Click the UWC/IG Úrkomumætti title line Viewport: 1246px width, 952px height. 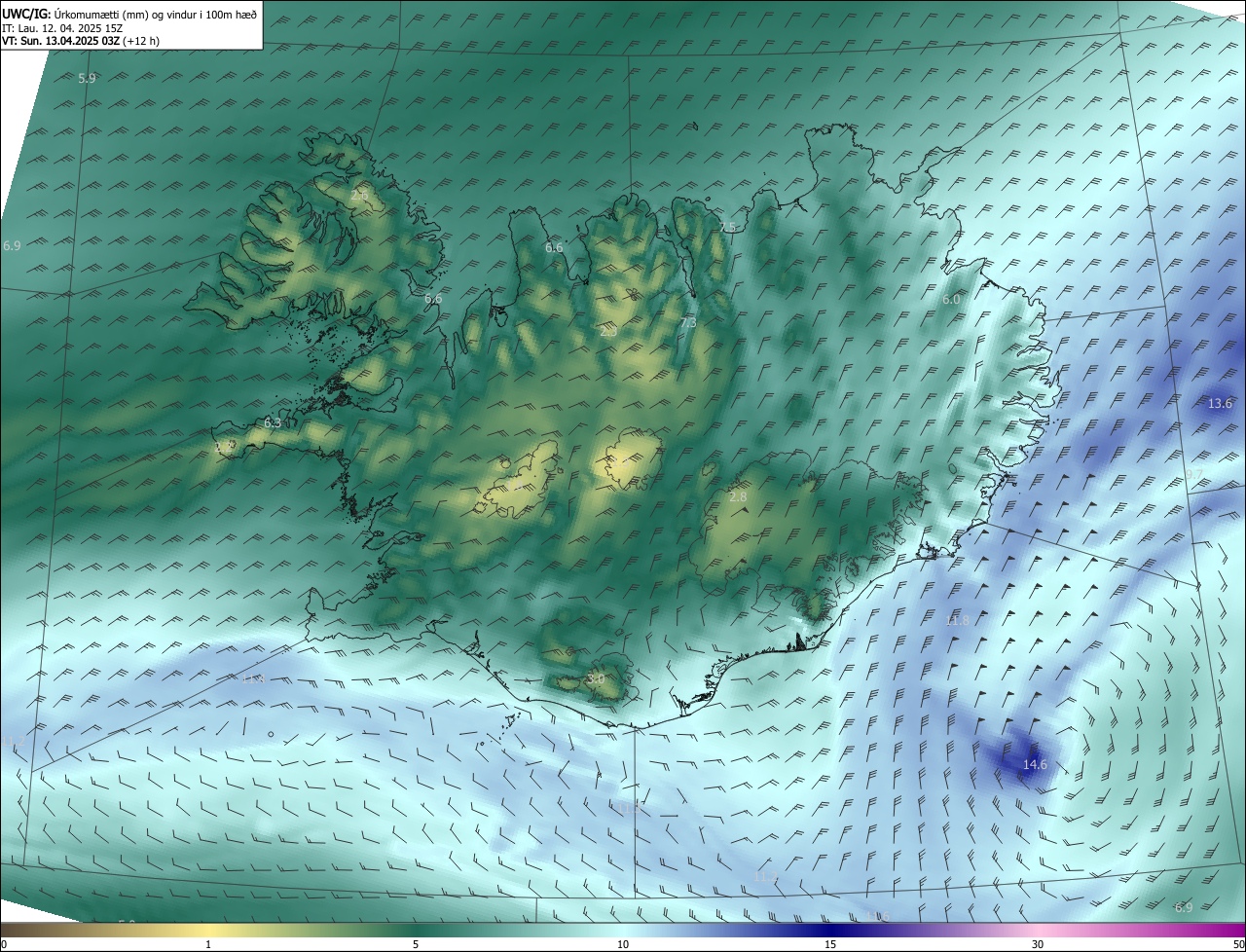[x=129, y=14]
